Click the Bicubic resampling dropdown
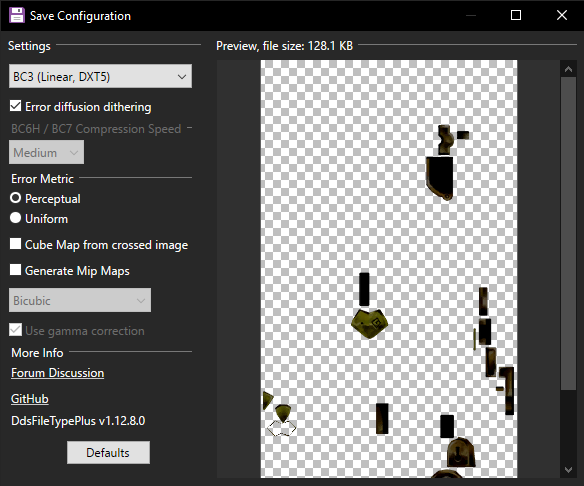This screenshot has height=486, width=584. point(80,300)
